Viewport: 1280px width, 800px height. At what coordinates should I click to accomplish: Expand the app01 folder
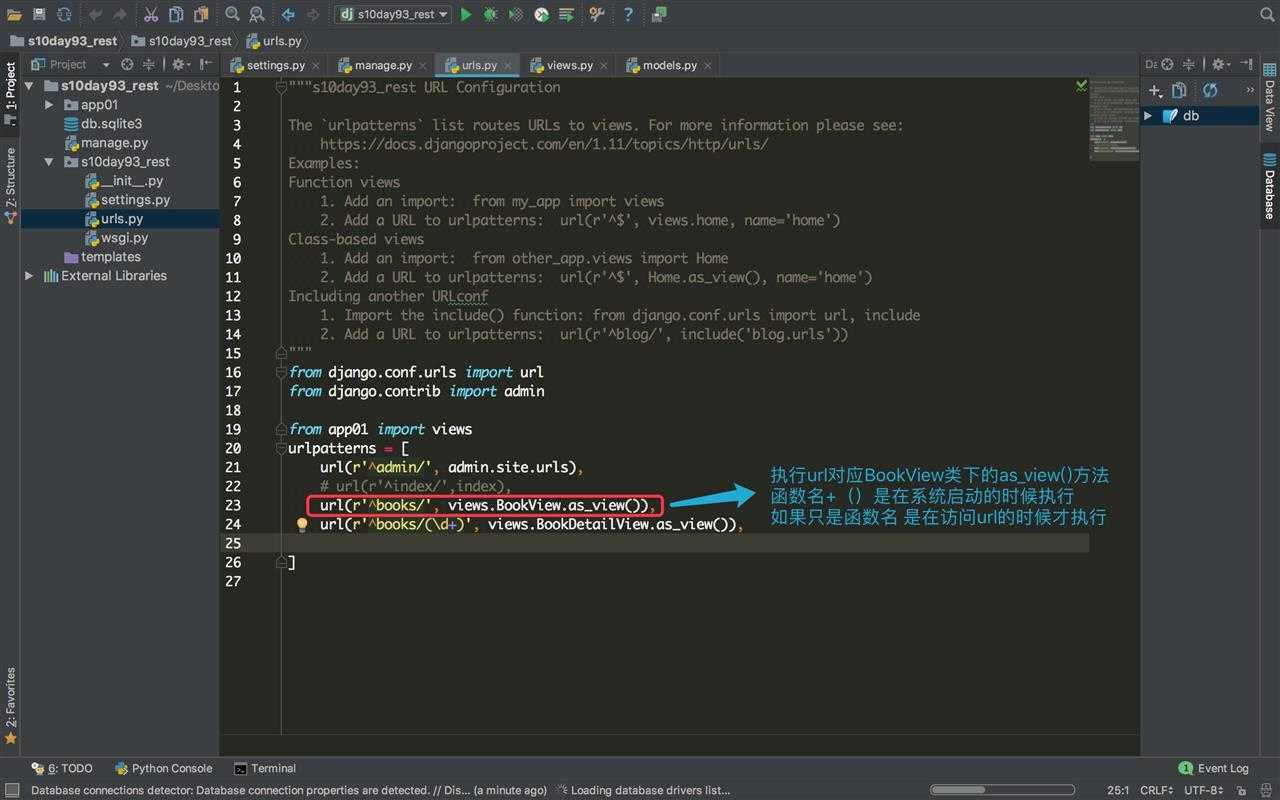(x=49, y=104)
